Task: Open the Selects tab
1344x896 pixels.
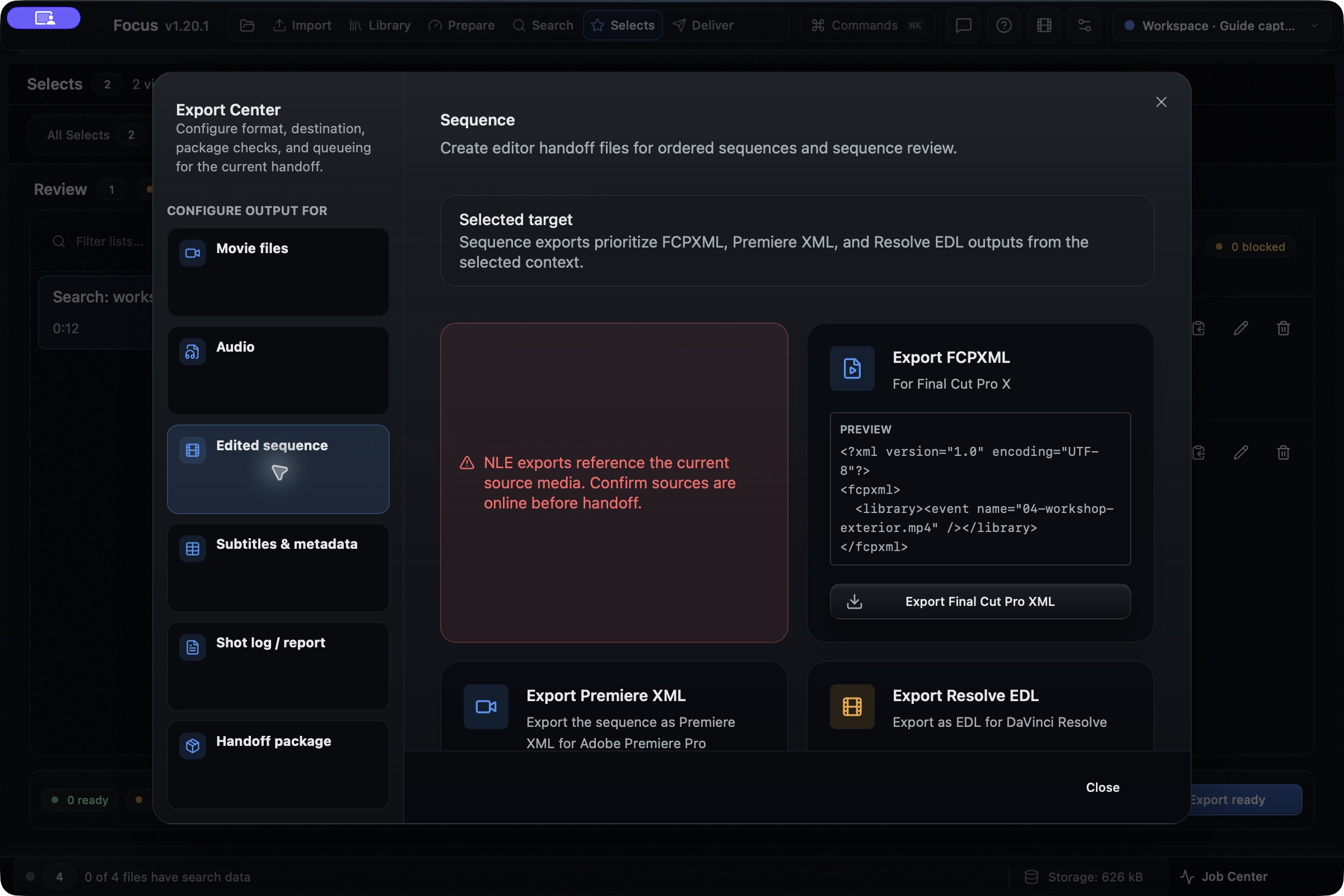Action: pyautogui.click(x=623, y=25)
